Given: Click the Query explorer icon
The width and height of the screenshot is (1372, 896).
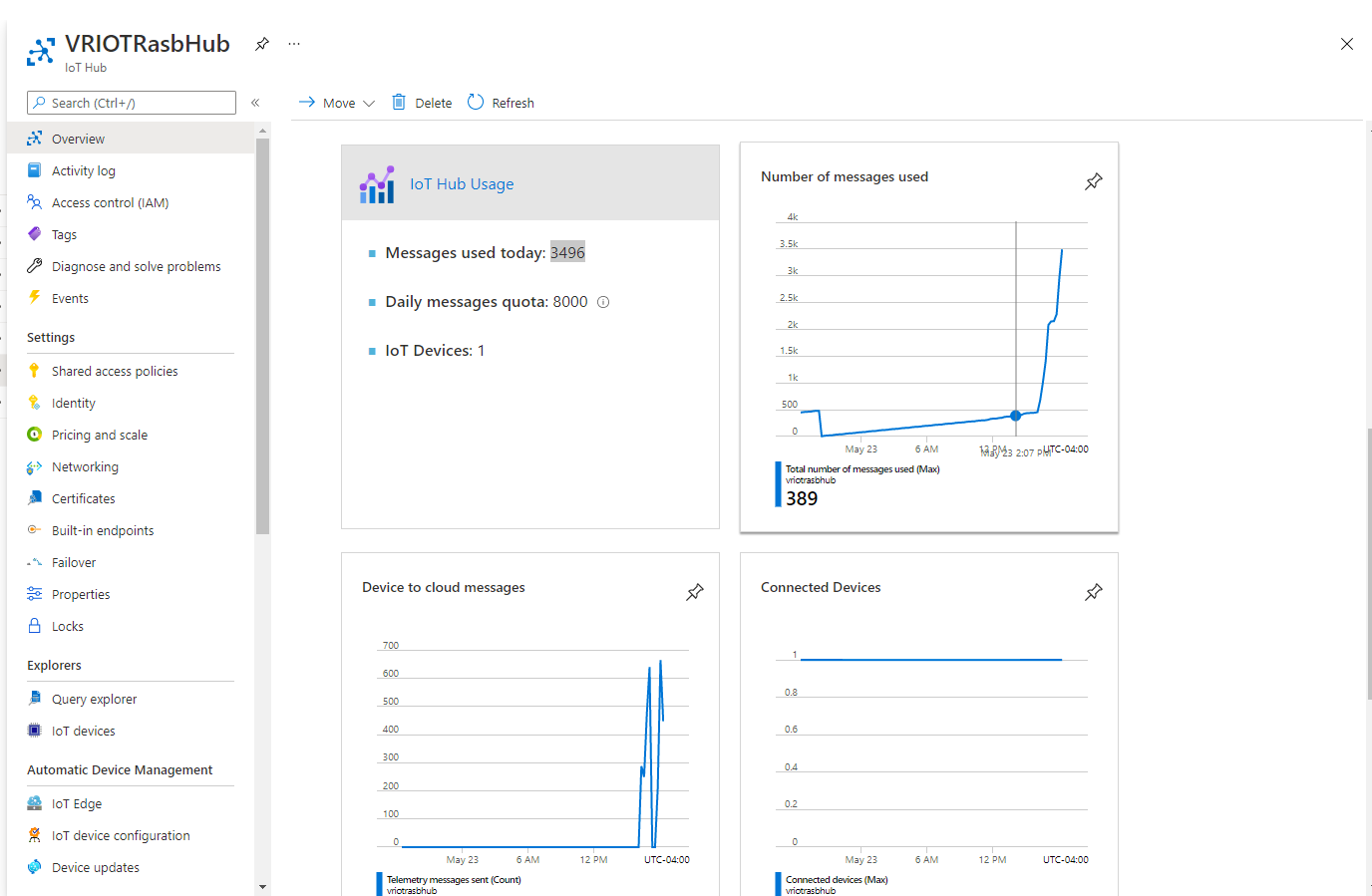Looking at the screenshot, I should click(x=35, y=699).
